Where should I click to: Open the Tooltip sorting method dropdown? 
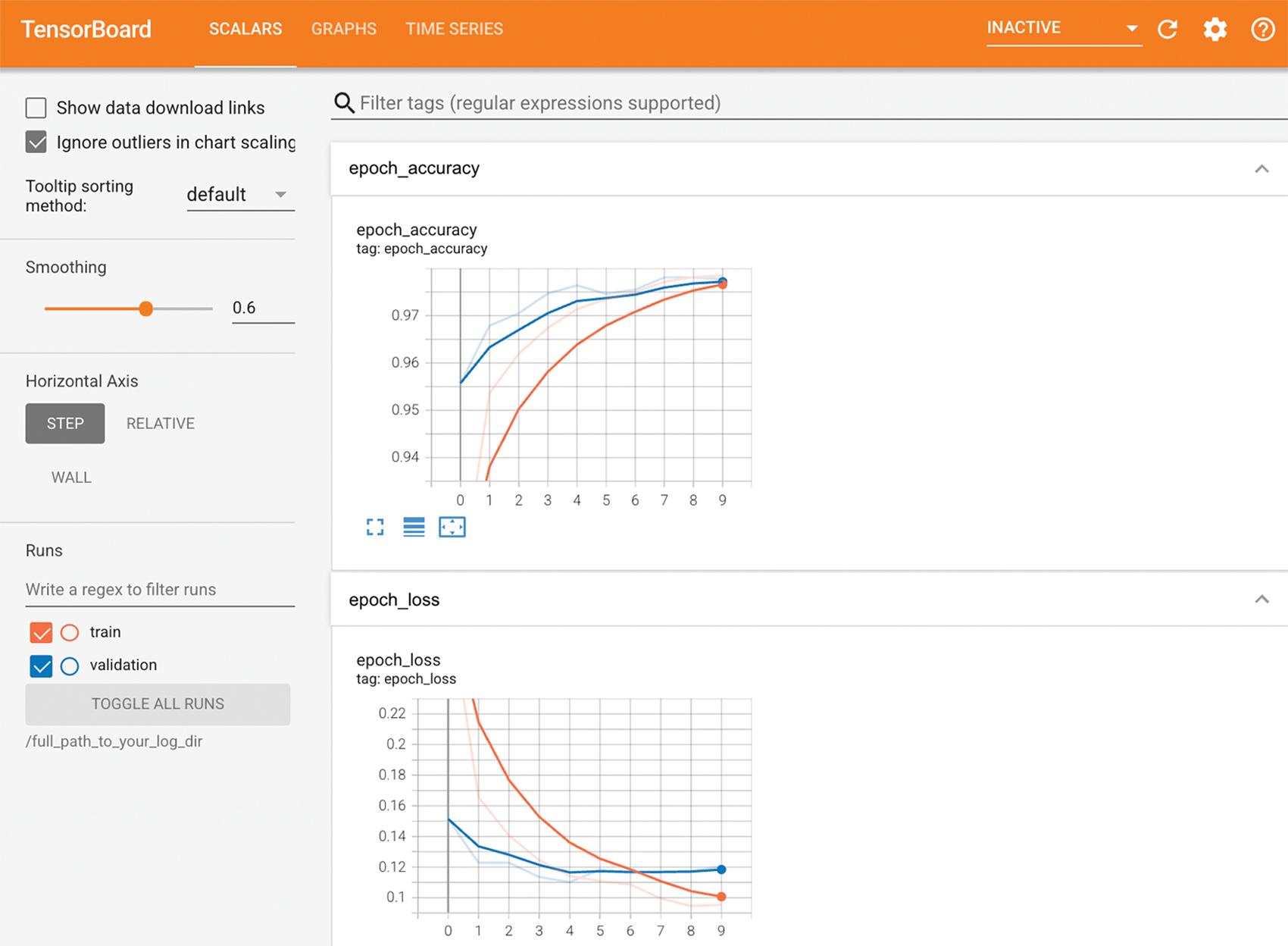239,195
